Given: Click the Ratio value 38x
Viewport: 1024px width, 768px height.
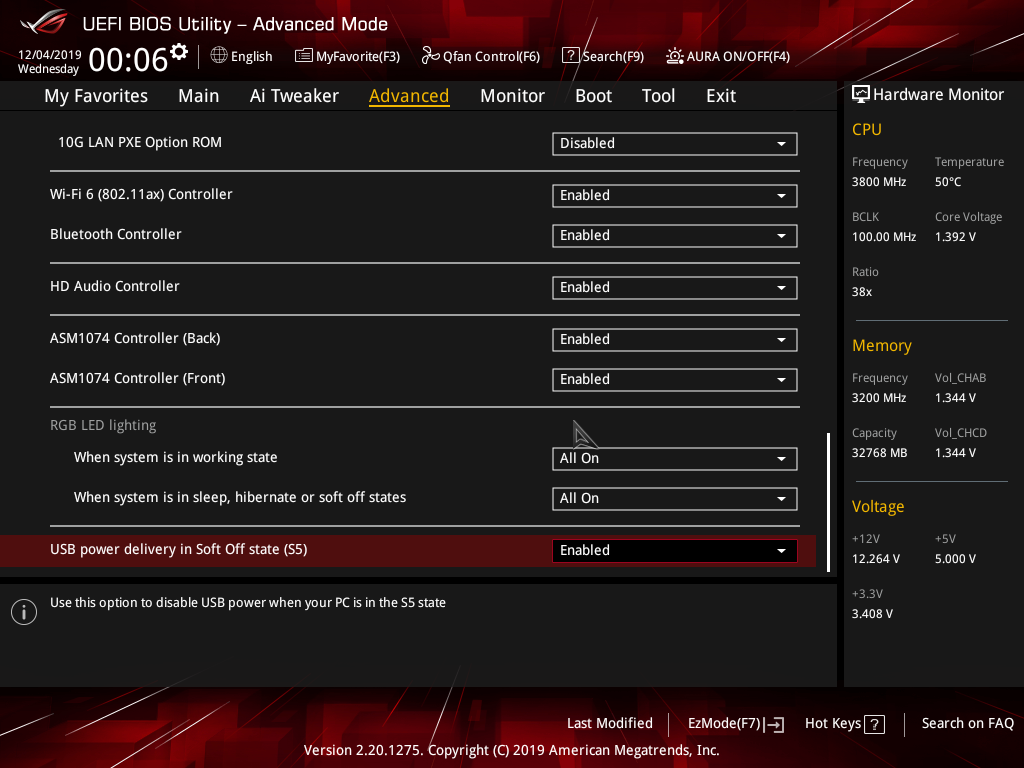Looking at the screenshot, I should (862, 291).
